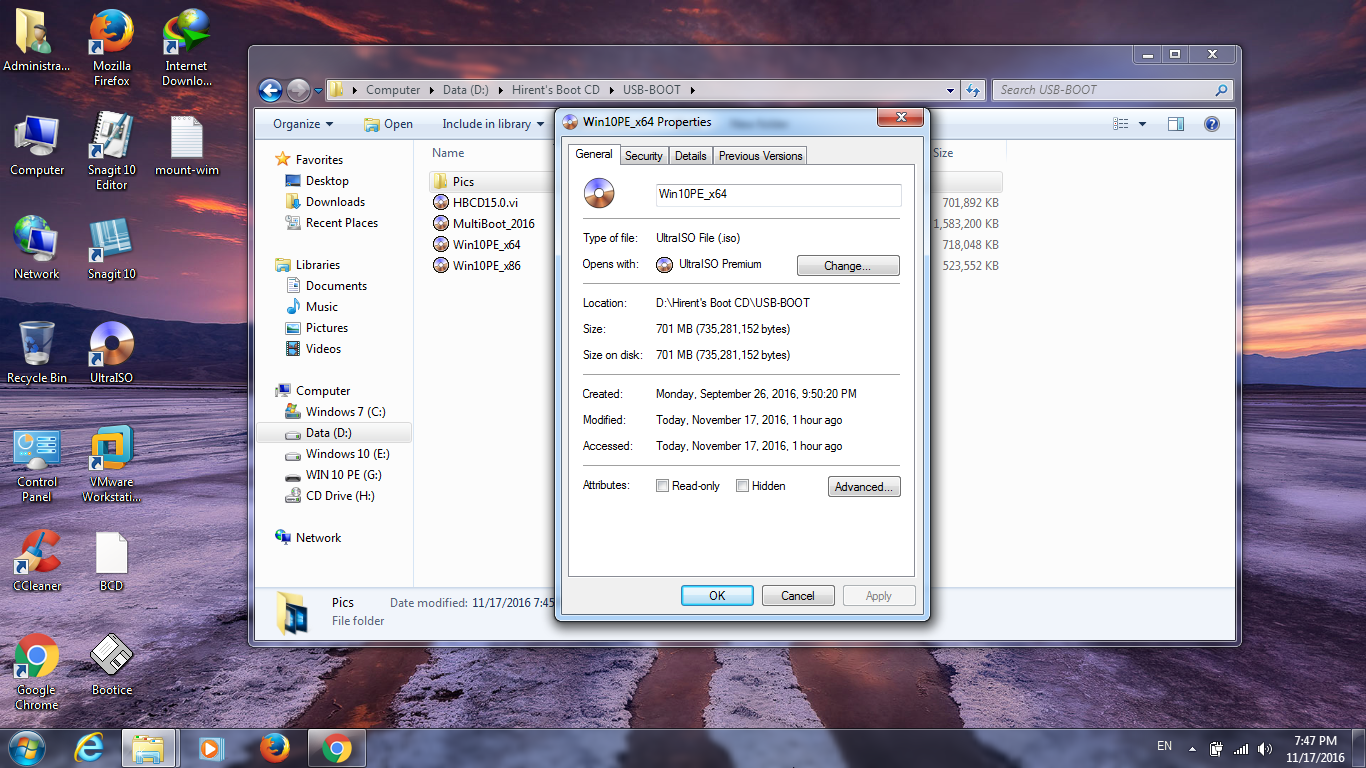The height and width of the screenshot is (768, 1366).
Task: Open Explorer help icon
Action: 1211,124
